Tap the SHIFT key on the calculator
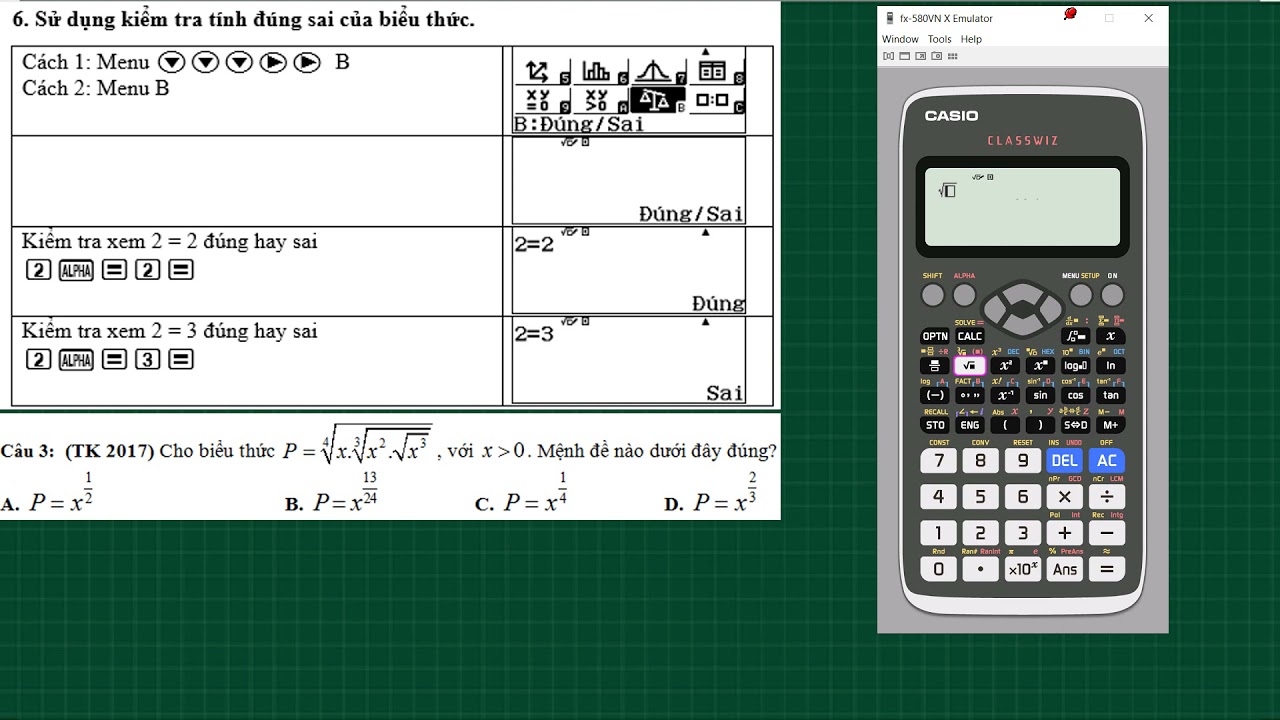 pos(933,295)
